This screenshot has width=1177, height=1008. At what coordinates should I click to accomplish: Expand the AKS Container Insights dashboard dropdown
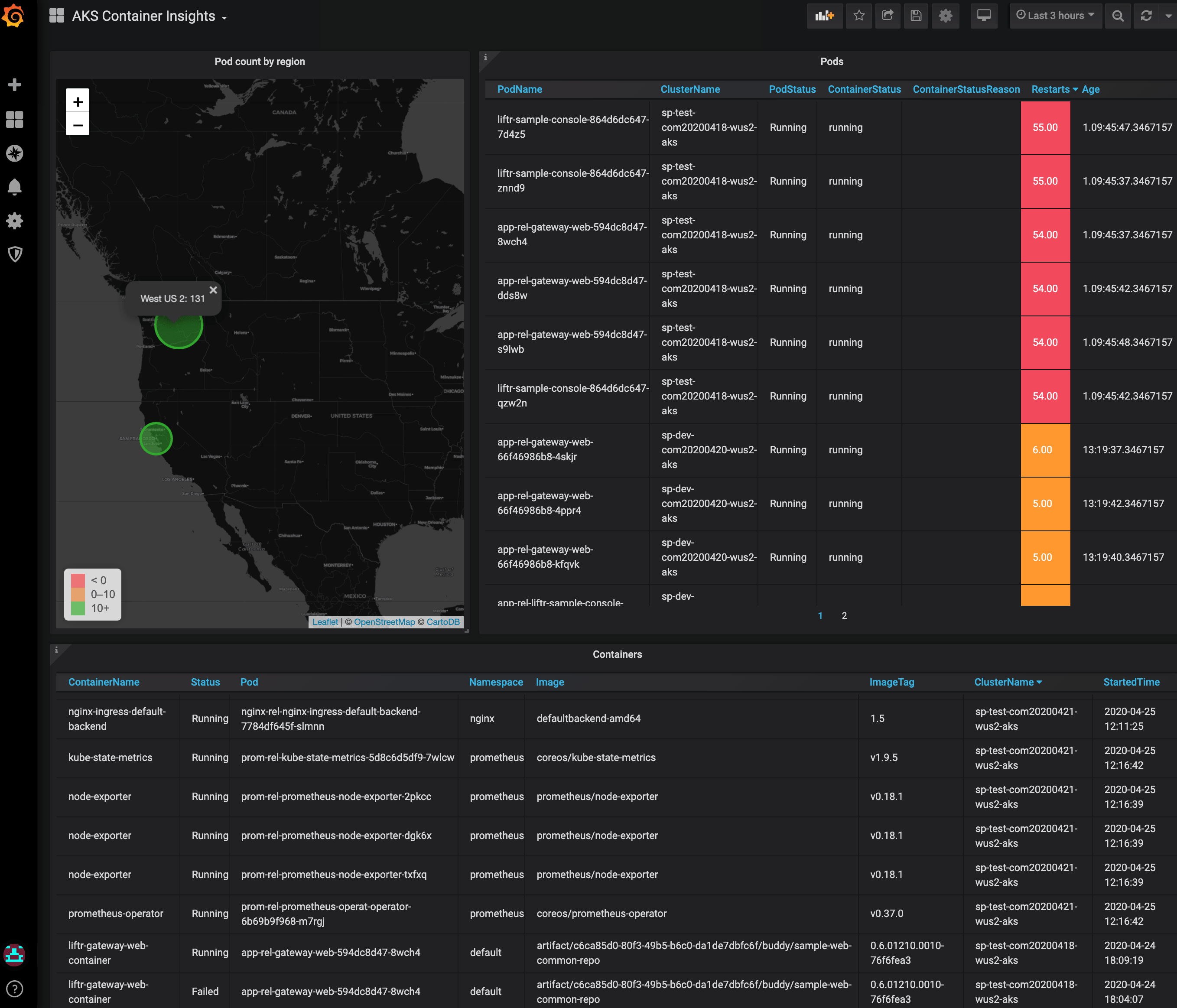point(149,16)
